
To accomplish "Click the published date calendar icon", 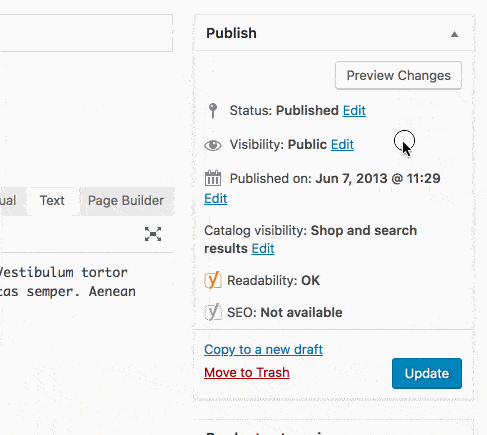I will coord(213,178).
